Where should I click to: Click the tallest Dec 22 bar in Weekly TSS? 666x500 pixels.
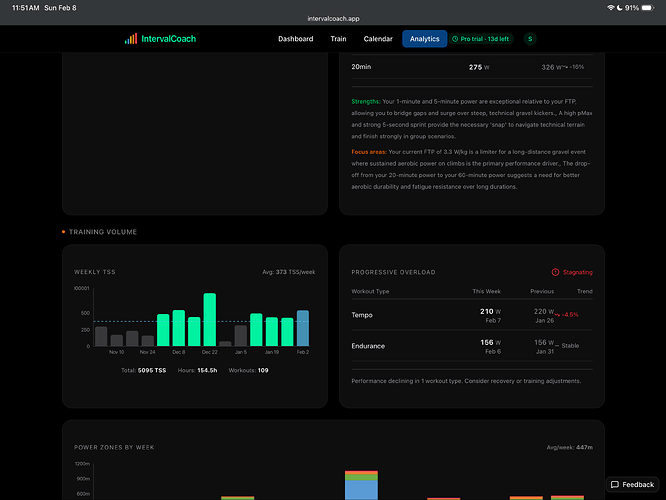point(210,319)
